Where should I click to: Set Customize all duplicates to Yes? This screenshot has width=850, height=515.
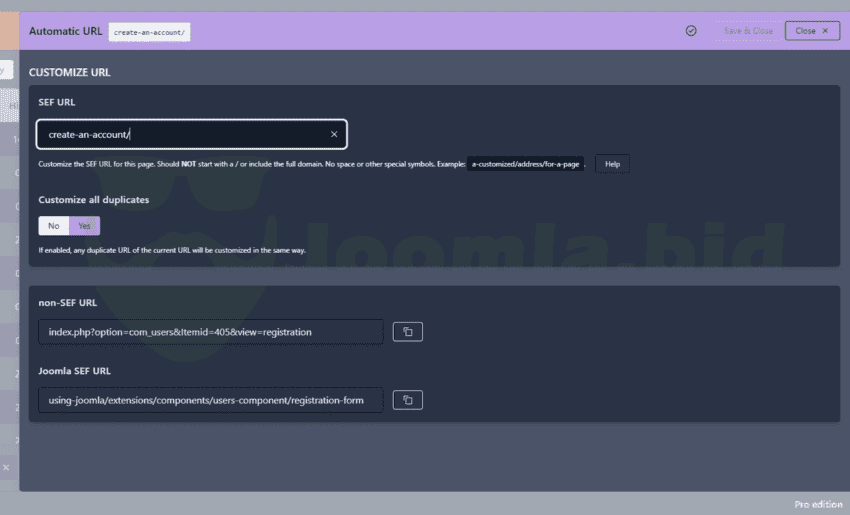(x=85, y=226)
